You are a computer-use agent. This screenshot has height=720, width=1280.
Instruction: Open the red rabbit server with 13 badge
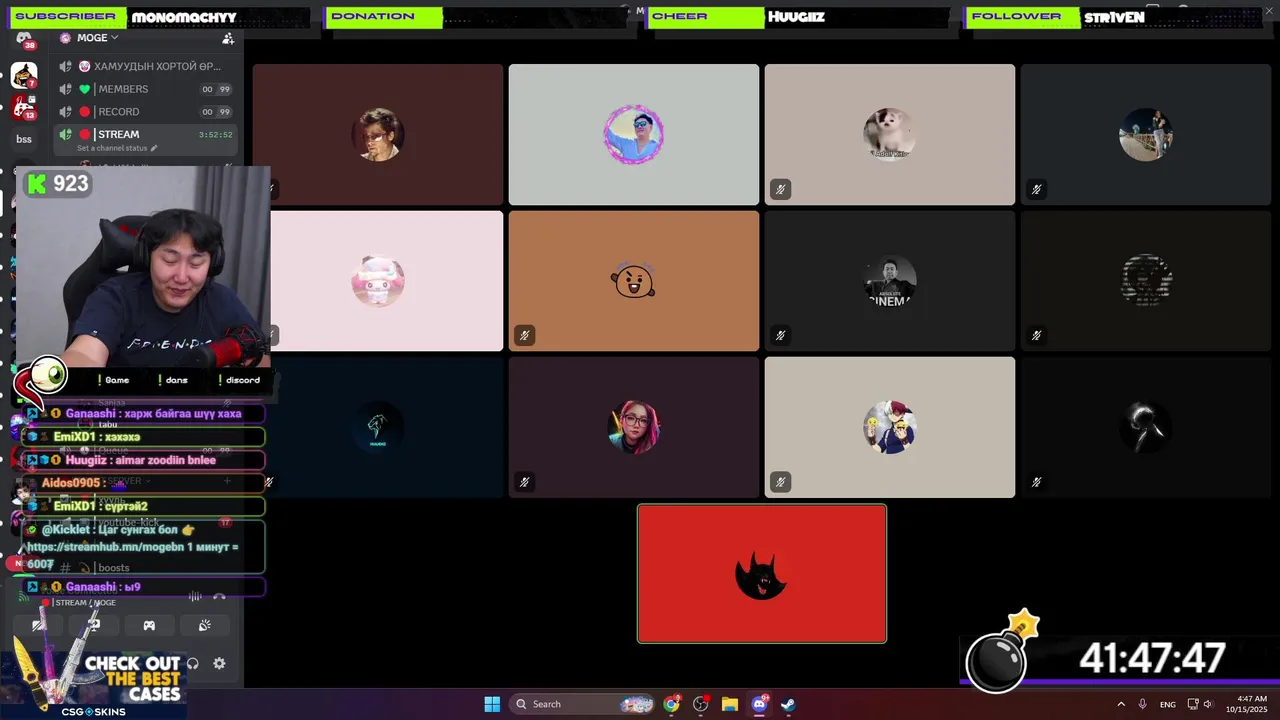click(x=24, y=107)
